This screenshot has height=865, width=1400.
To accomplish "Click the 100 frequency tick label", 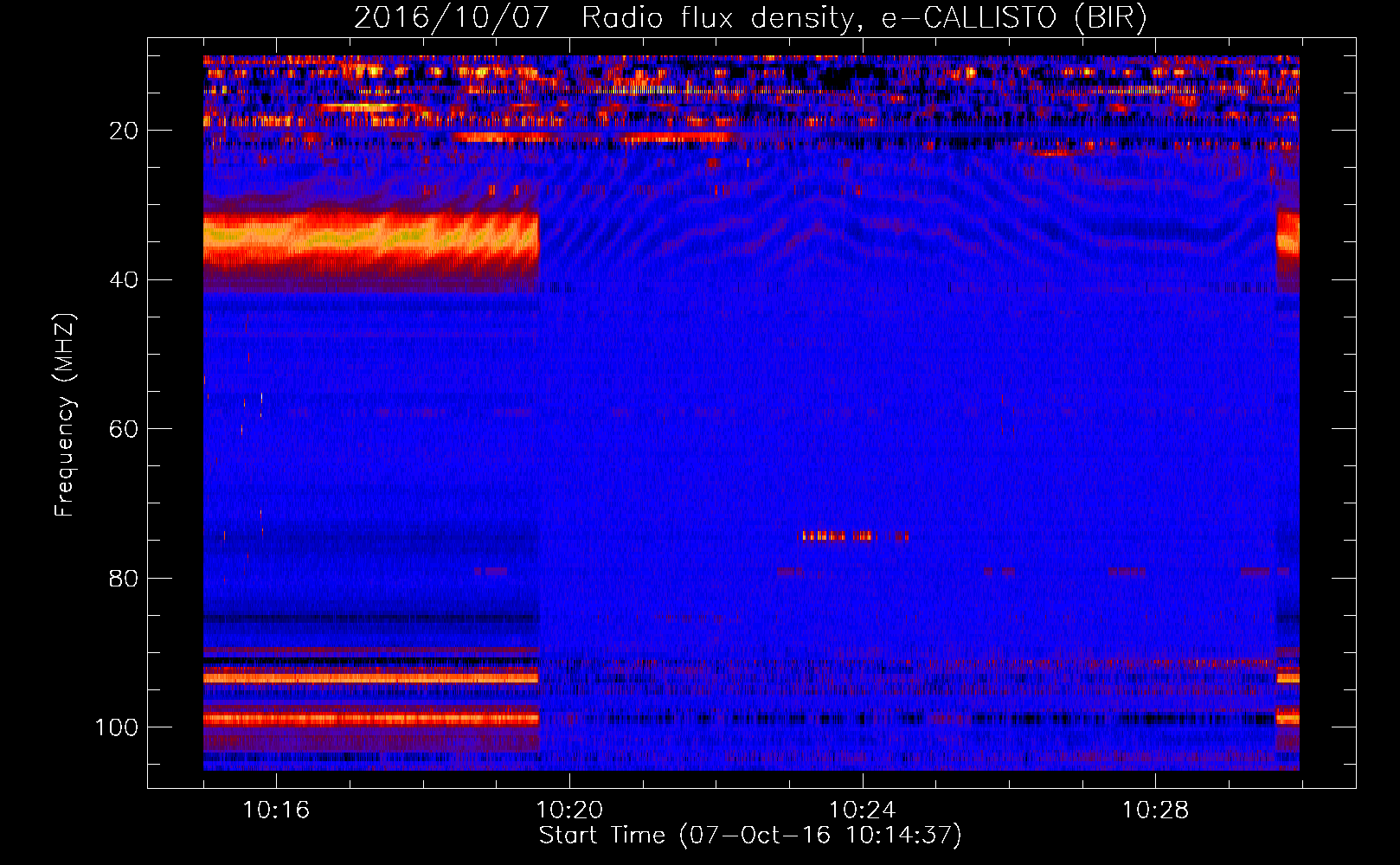I will point(117,727).
